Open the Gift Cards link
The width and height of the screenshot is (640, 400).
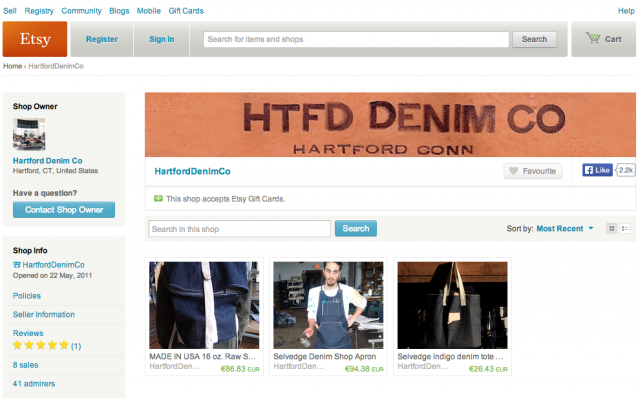pos(186,11)
